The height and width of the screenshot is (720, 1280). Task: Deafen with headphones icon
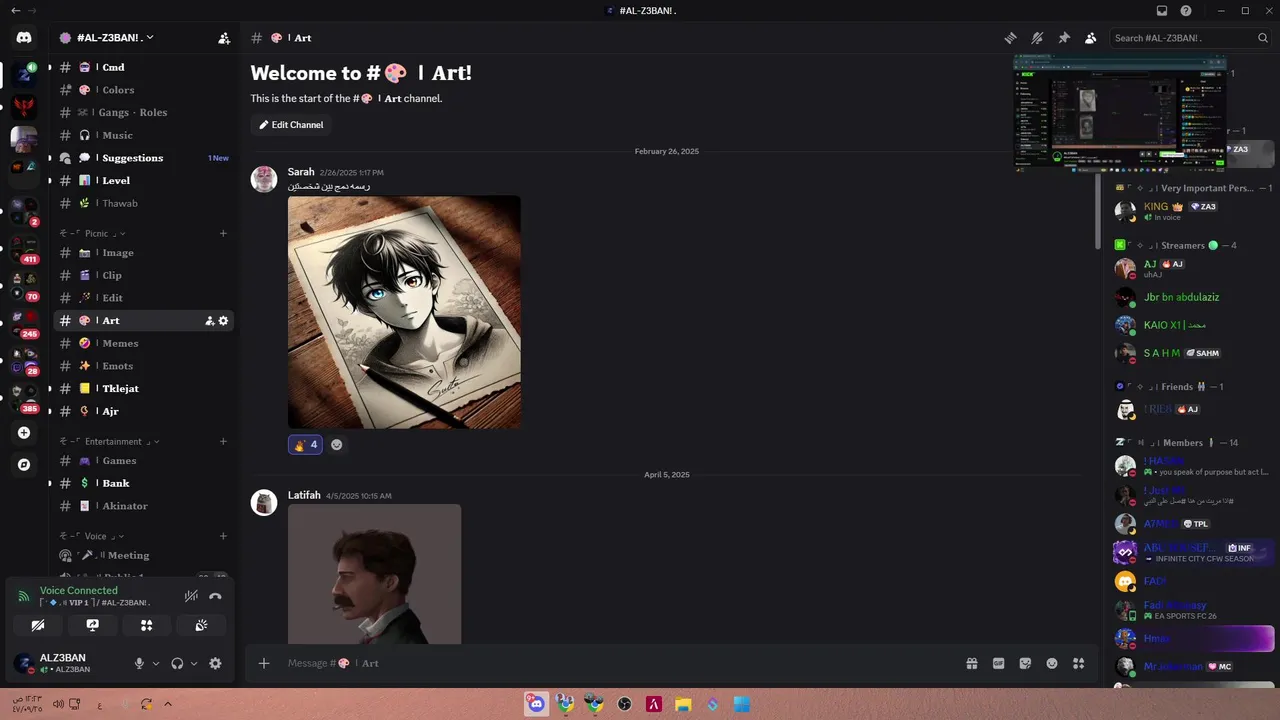coord(177,663)
